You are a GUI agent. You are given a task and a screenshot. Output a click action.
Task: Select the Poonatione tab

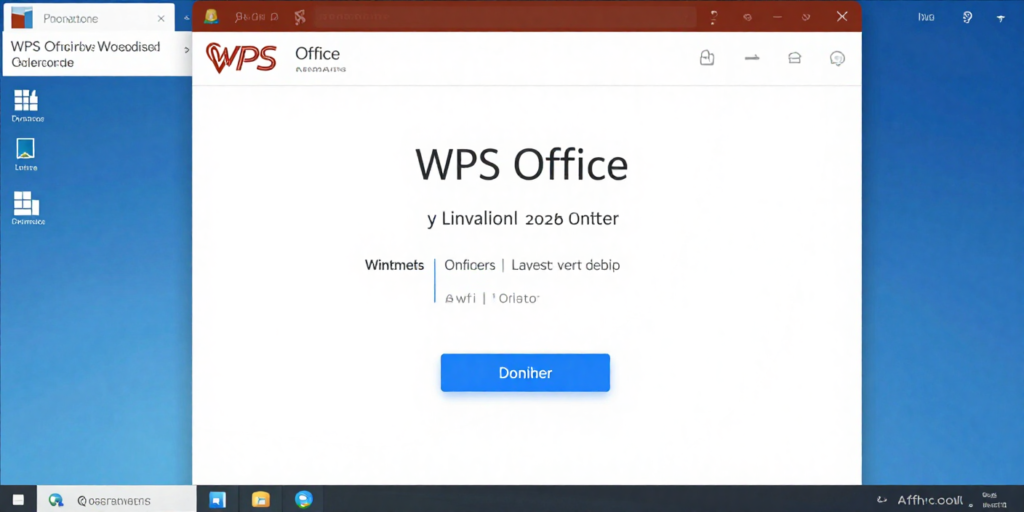(x=89, y=18)
